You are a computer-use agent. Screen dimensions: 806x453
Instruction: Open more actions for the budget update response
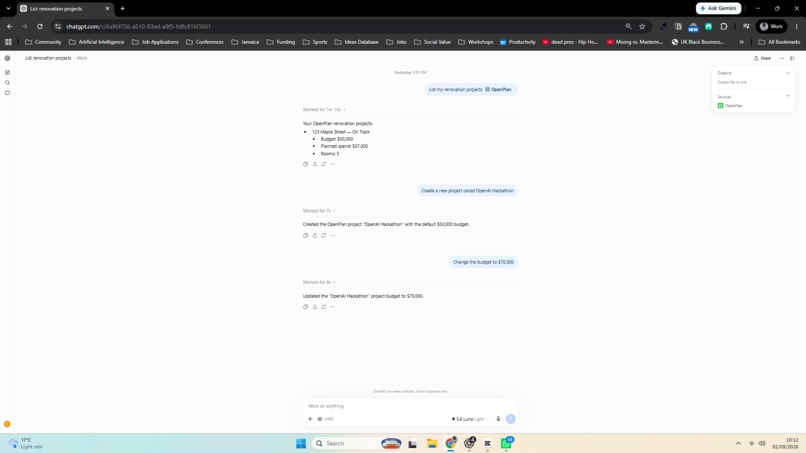point(333,307)
